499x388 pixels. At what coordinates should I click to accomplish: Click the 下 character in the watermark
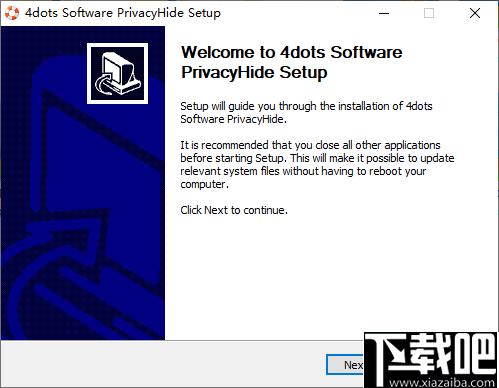pos(387,358)
